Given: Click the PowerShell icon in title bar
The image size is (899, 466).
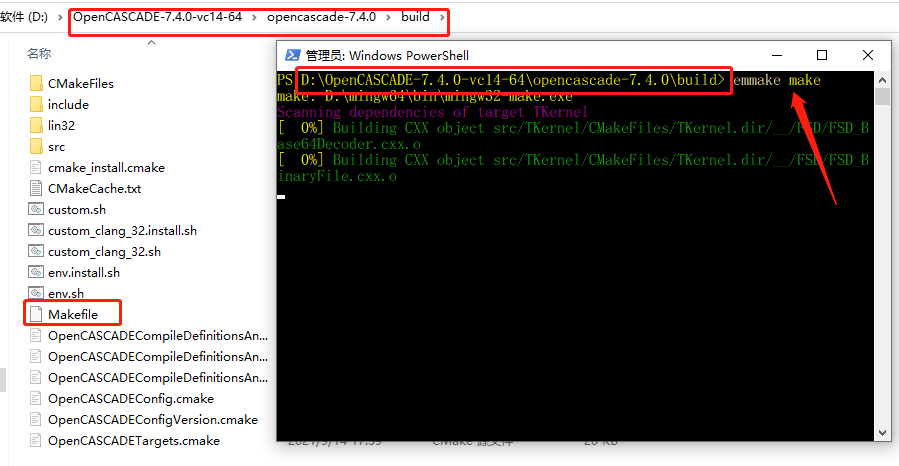Looking at the screenshot, I should (293, 55).
